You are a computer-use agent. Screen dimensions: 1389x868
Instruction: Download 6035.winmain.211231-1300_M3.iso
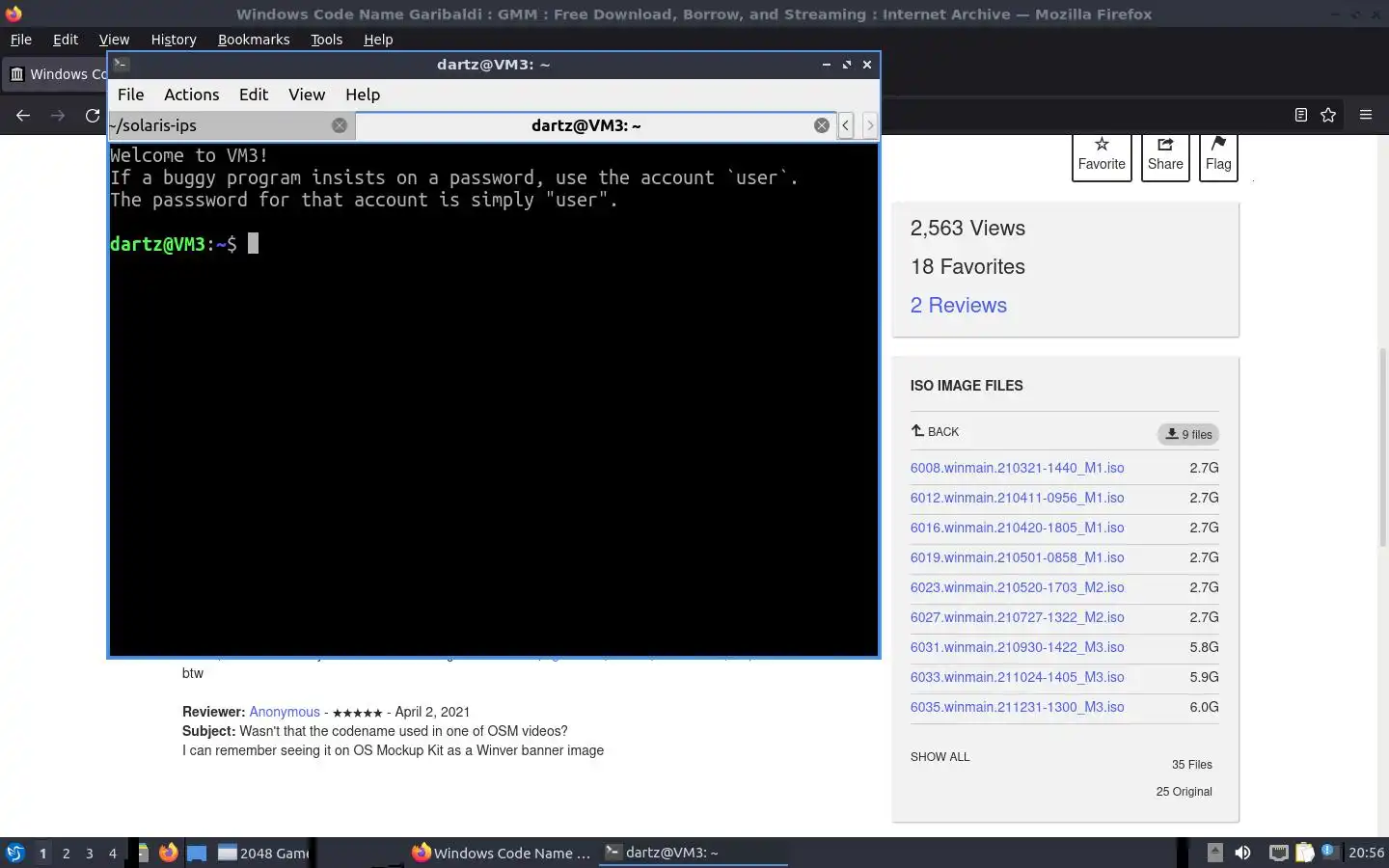[x=1017, y=707]
